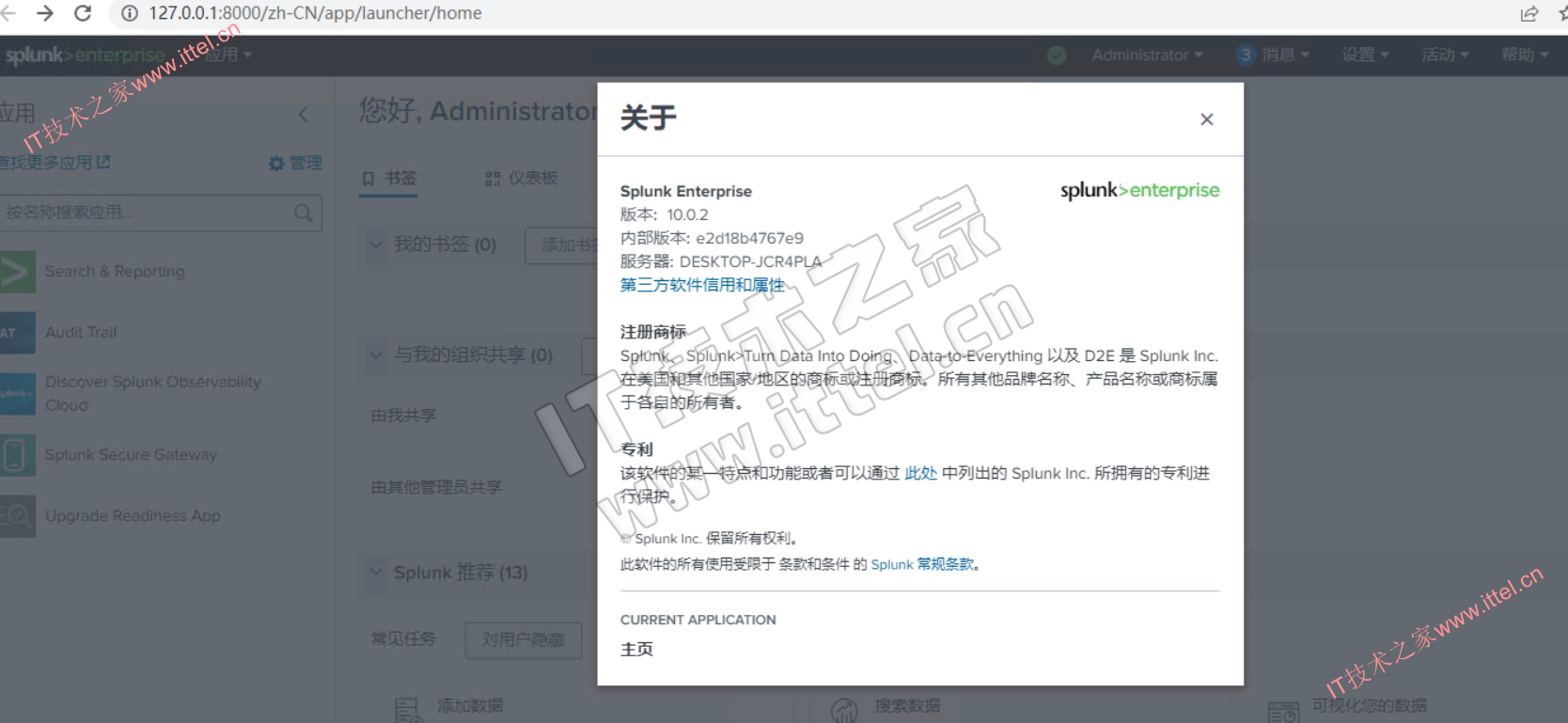Click the Splunk 常规条款 link

922,564
